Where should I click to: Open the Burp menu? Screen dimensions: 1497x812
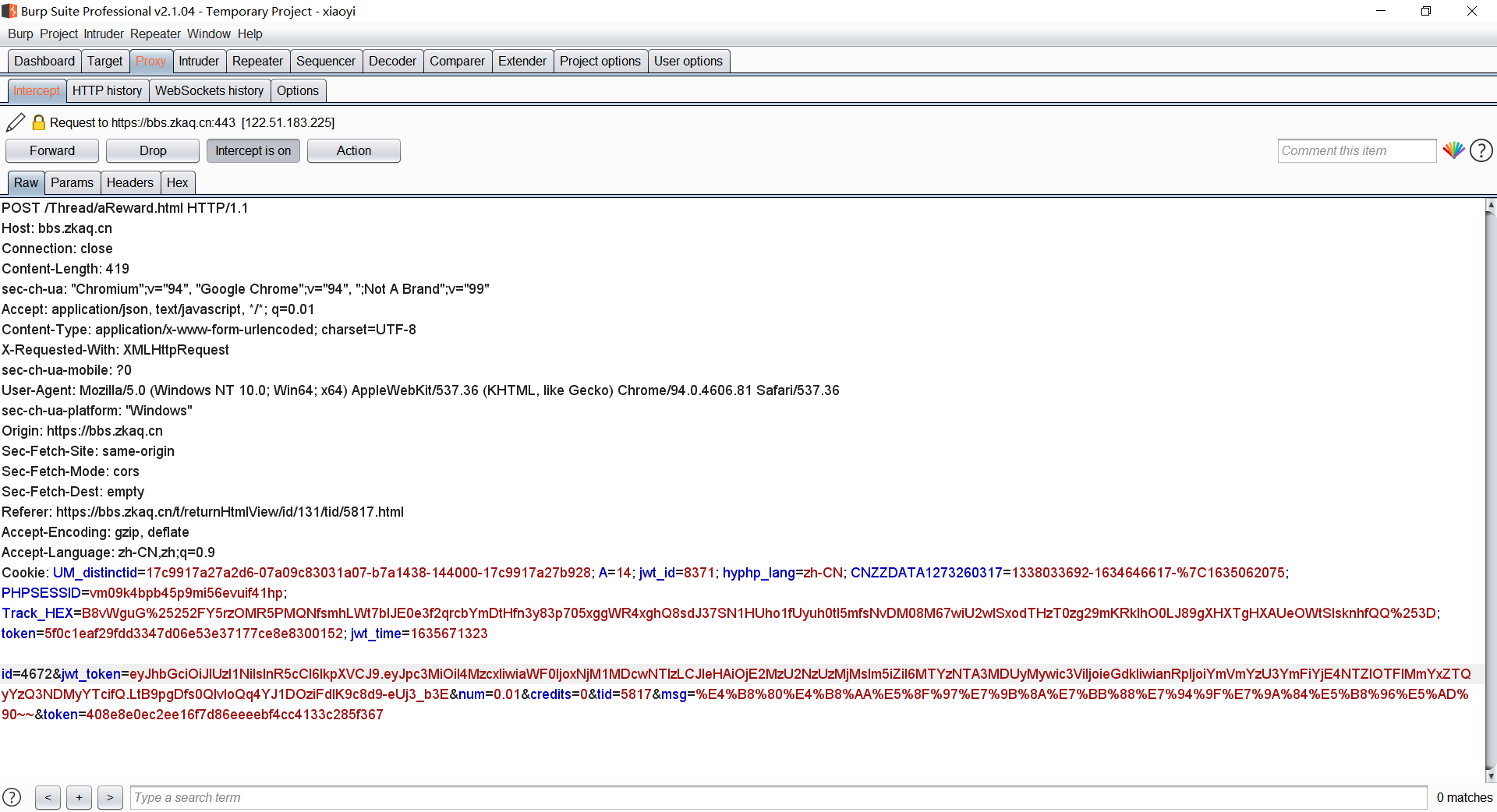click(x=20, y=34)
